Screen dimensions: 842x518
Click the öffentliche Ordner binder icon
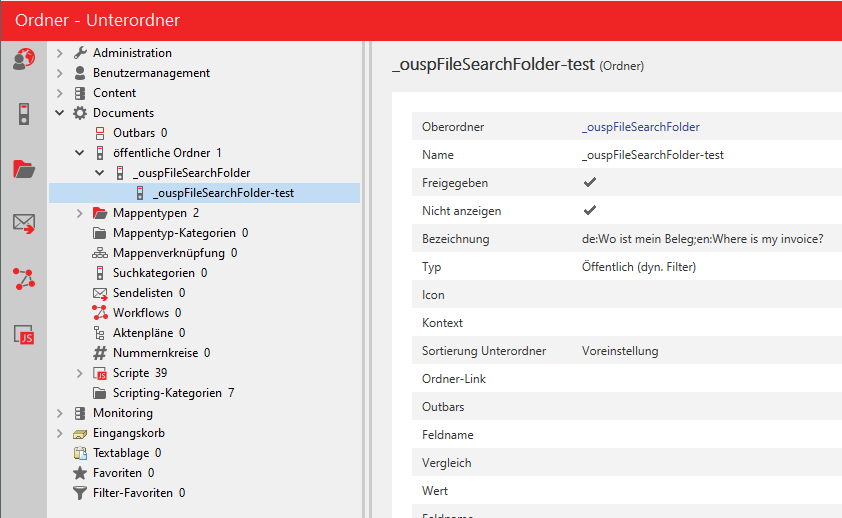click(x=100, y=153)
